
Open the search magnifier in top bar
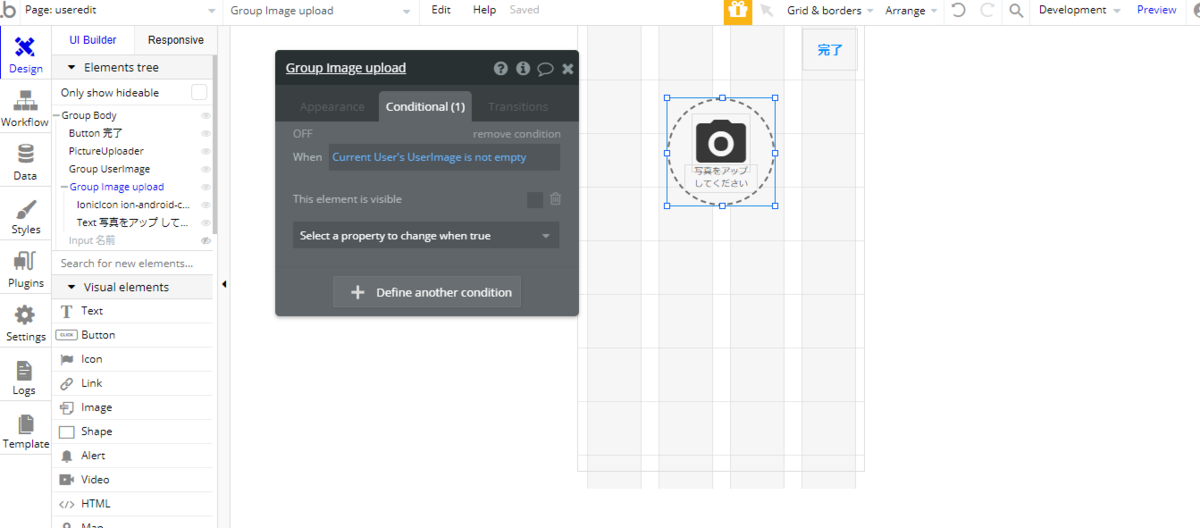click(x=1016, y=10)
